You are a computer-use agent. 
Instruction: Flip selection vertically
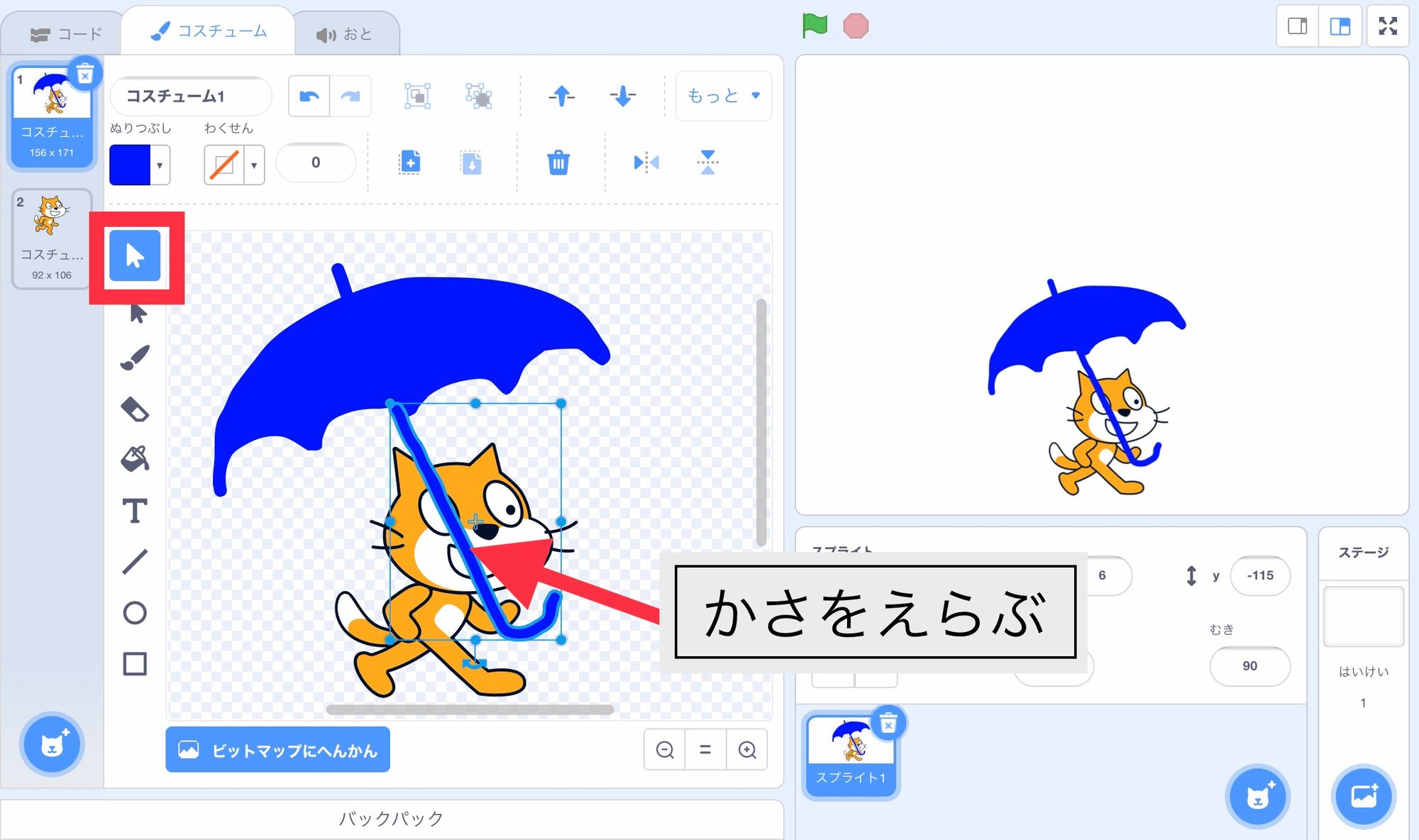click(707, 162)
